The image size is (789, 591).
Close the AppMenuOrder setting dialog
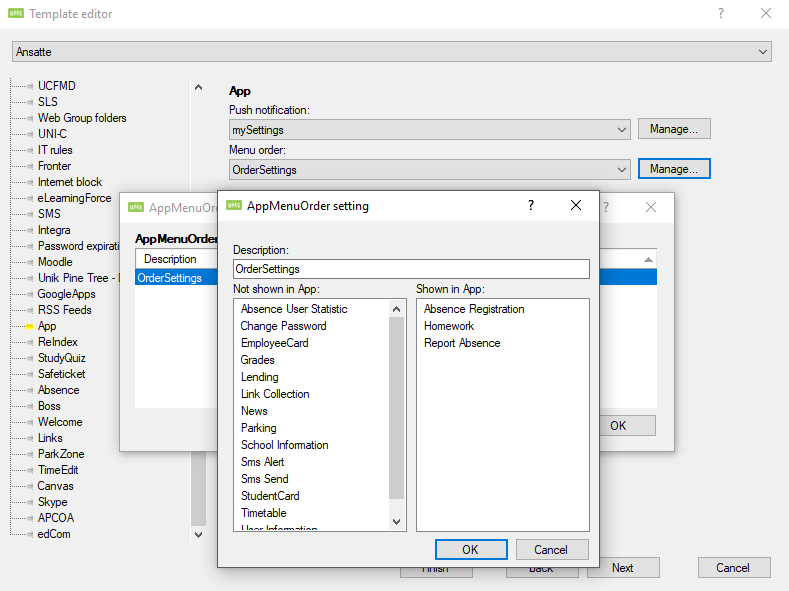(x=575, y=205)
